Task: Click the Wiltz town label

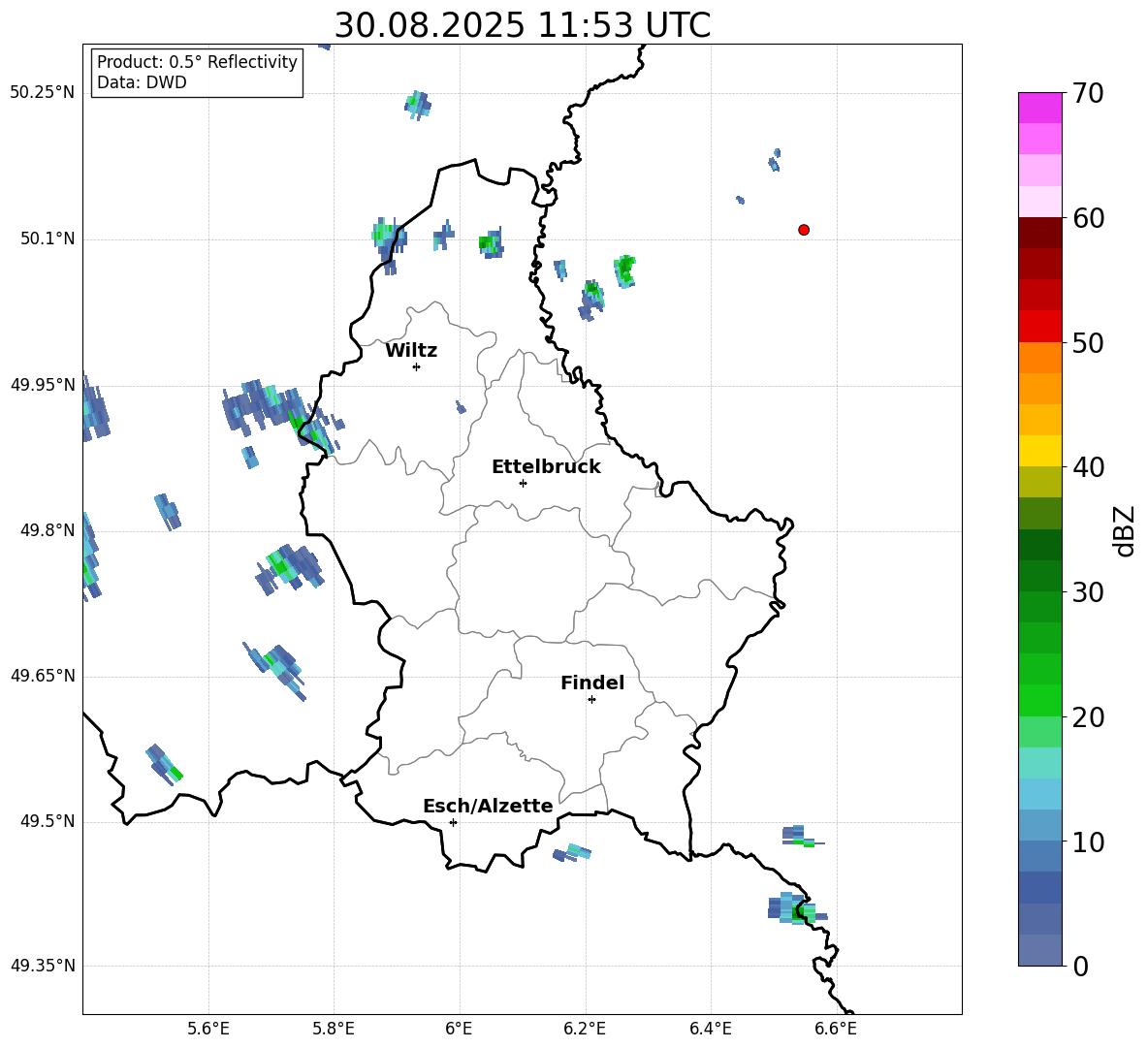Action: (x=411, y=351)
